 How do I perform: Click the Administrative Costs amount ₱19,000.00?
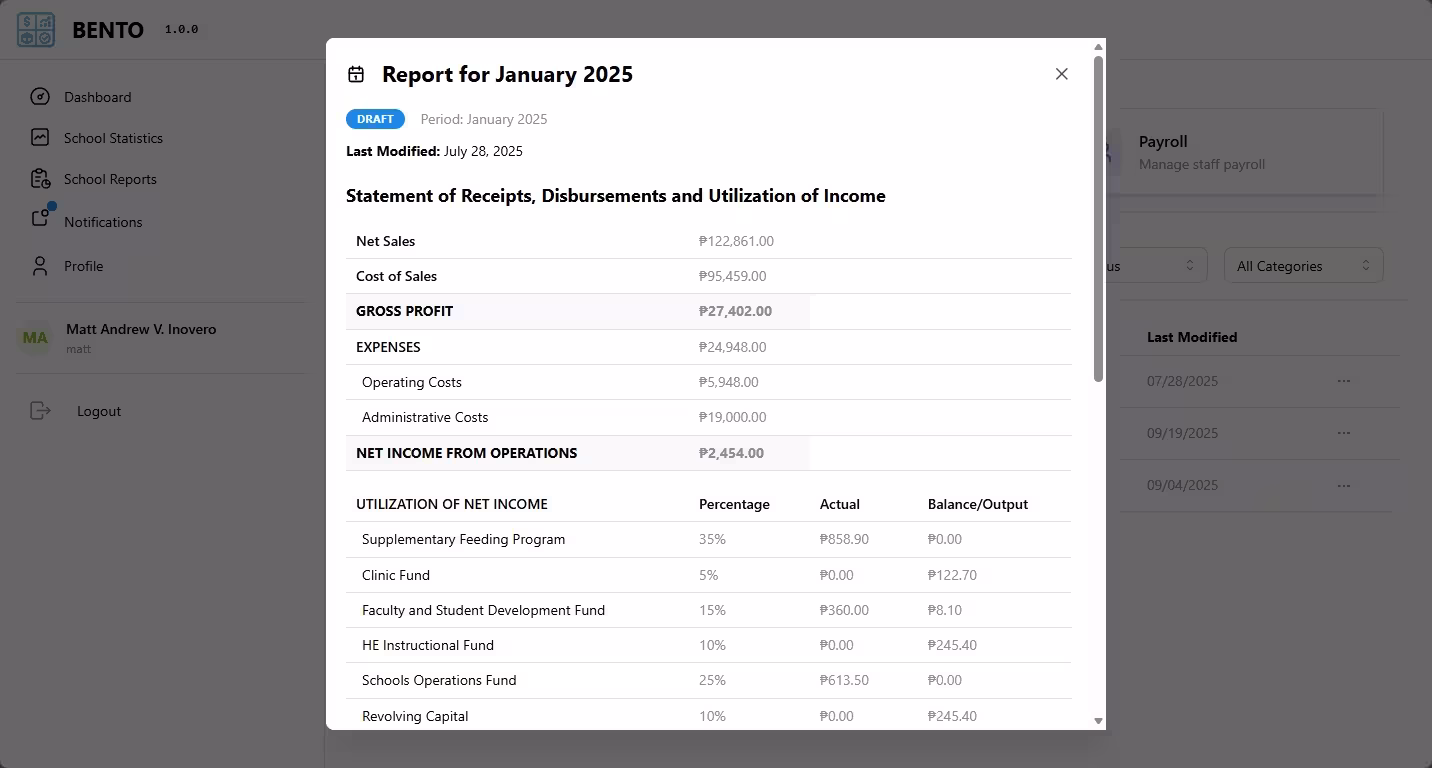[x=733, y=417]
